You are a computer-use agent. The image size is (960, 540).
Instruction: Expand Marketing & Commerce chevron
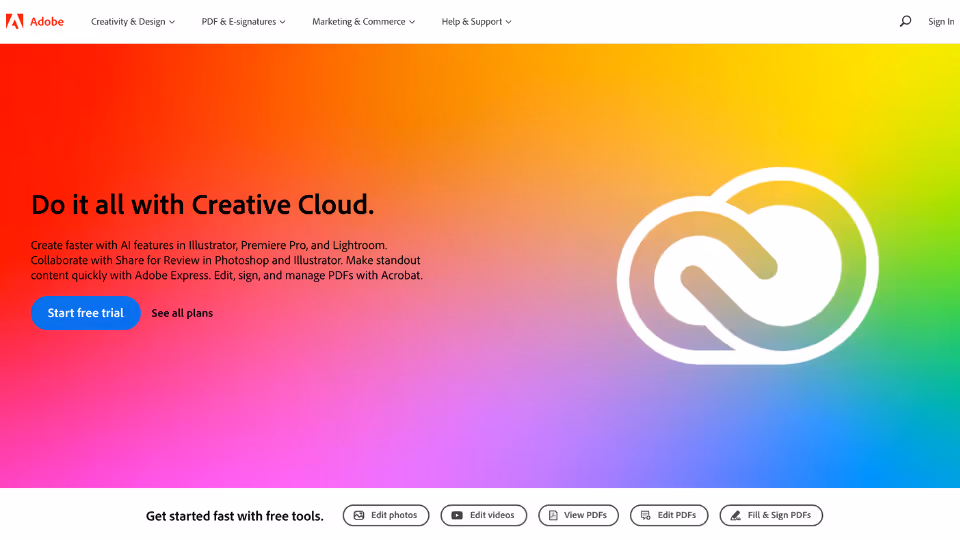(x=412, y=22)
